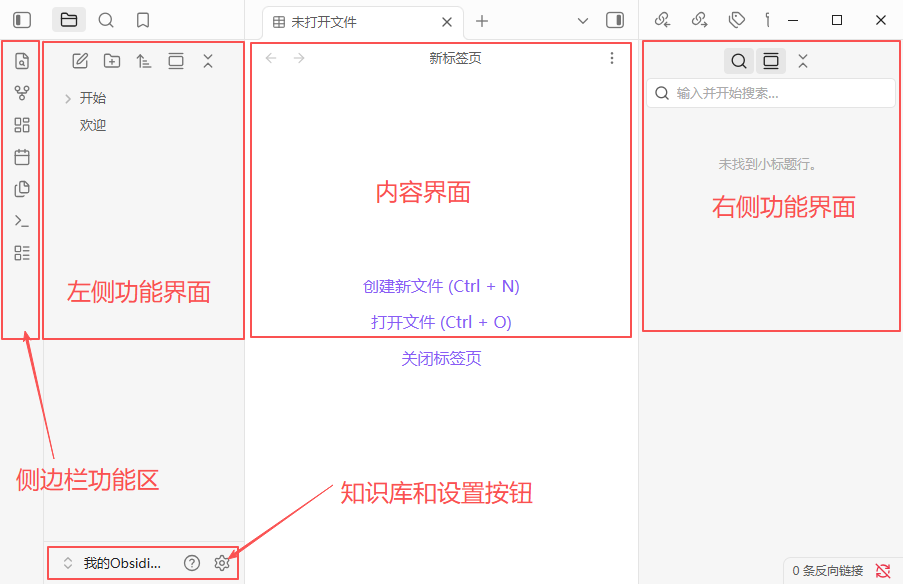The height and width of the screenshot is (584, 903).
Task: Create a new note in file explorer
Action: click(x=80, y=61)
